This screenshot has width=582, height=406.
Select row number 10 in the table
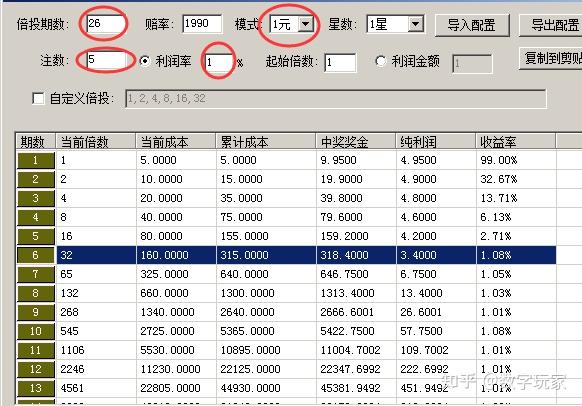(x=36, y=331)
